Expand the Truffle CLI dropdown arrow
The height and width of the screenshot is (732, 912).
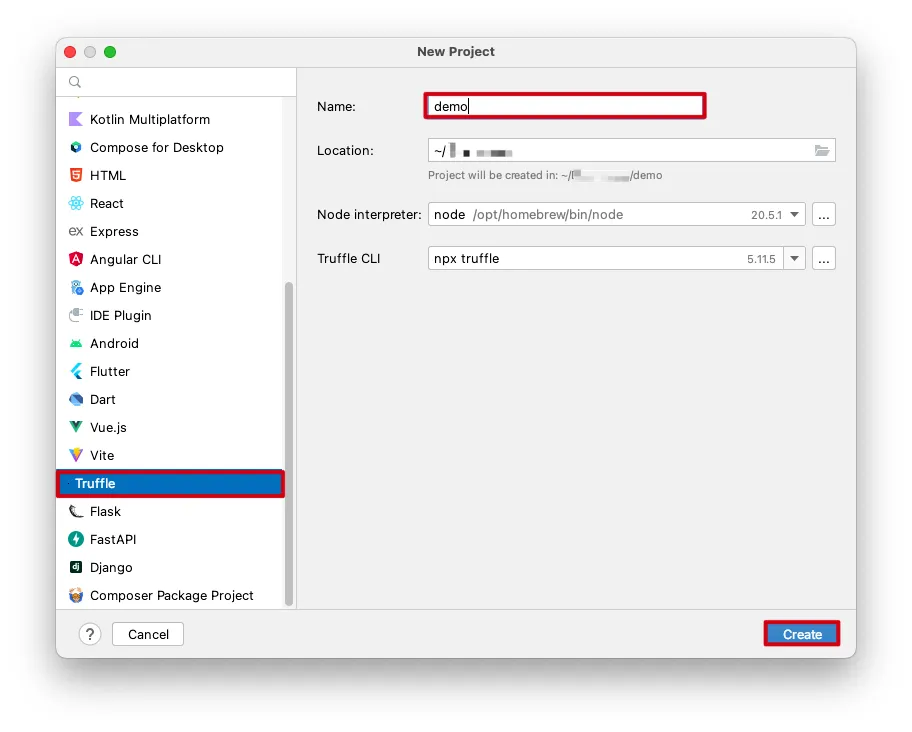(x=795, y=258)
